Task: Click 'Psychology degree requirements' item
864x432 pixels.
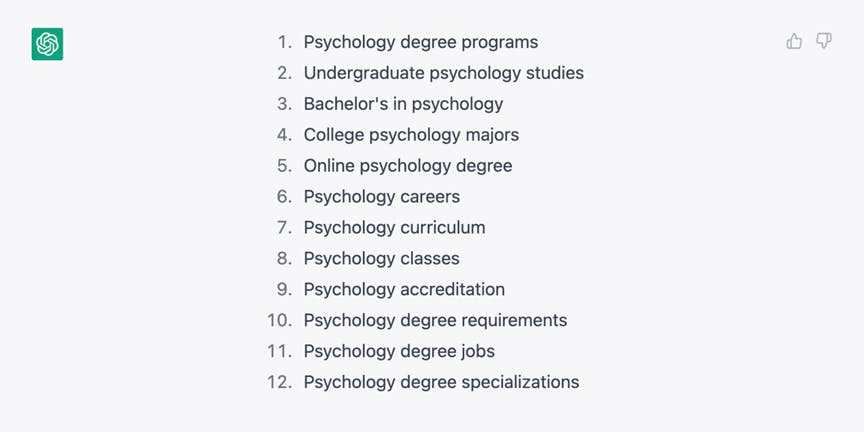Action: (435, 320)
